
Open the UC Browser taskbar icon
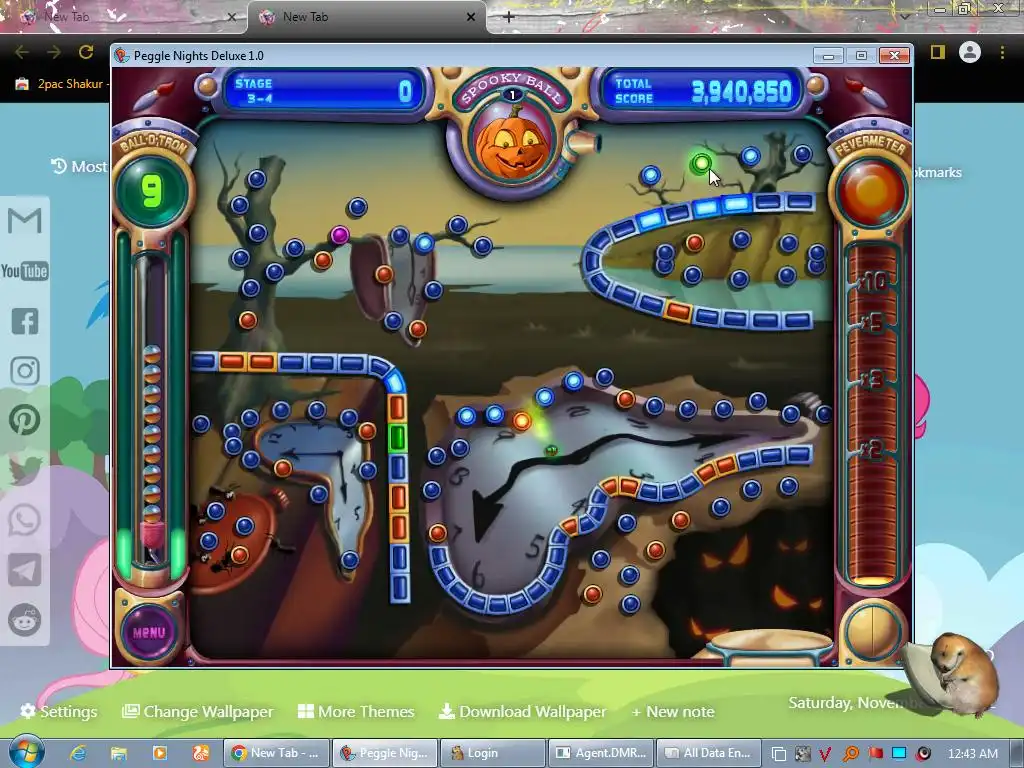pos(201,753)
